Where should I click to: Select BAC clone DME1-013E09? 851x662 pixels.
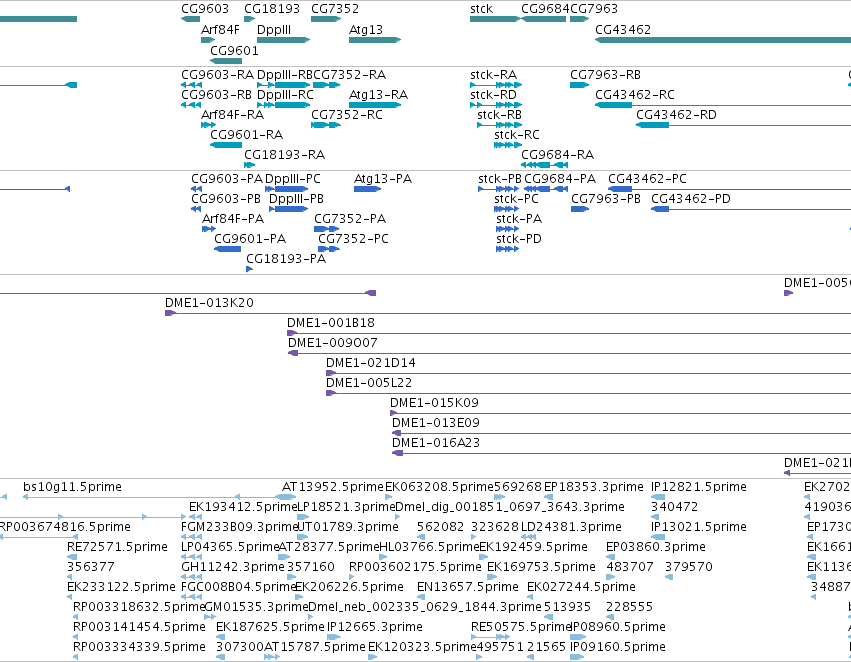435,423
